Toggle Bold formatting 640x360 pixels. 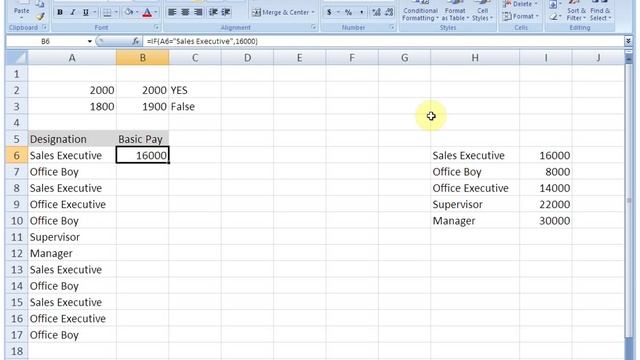pyautogui.click(x=60, y=13)
